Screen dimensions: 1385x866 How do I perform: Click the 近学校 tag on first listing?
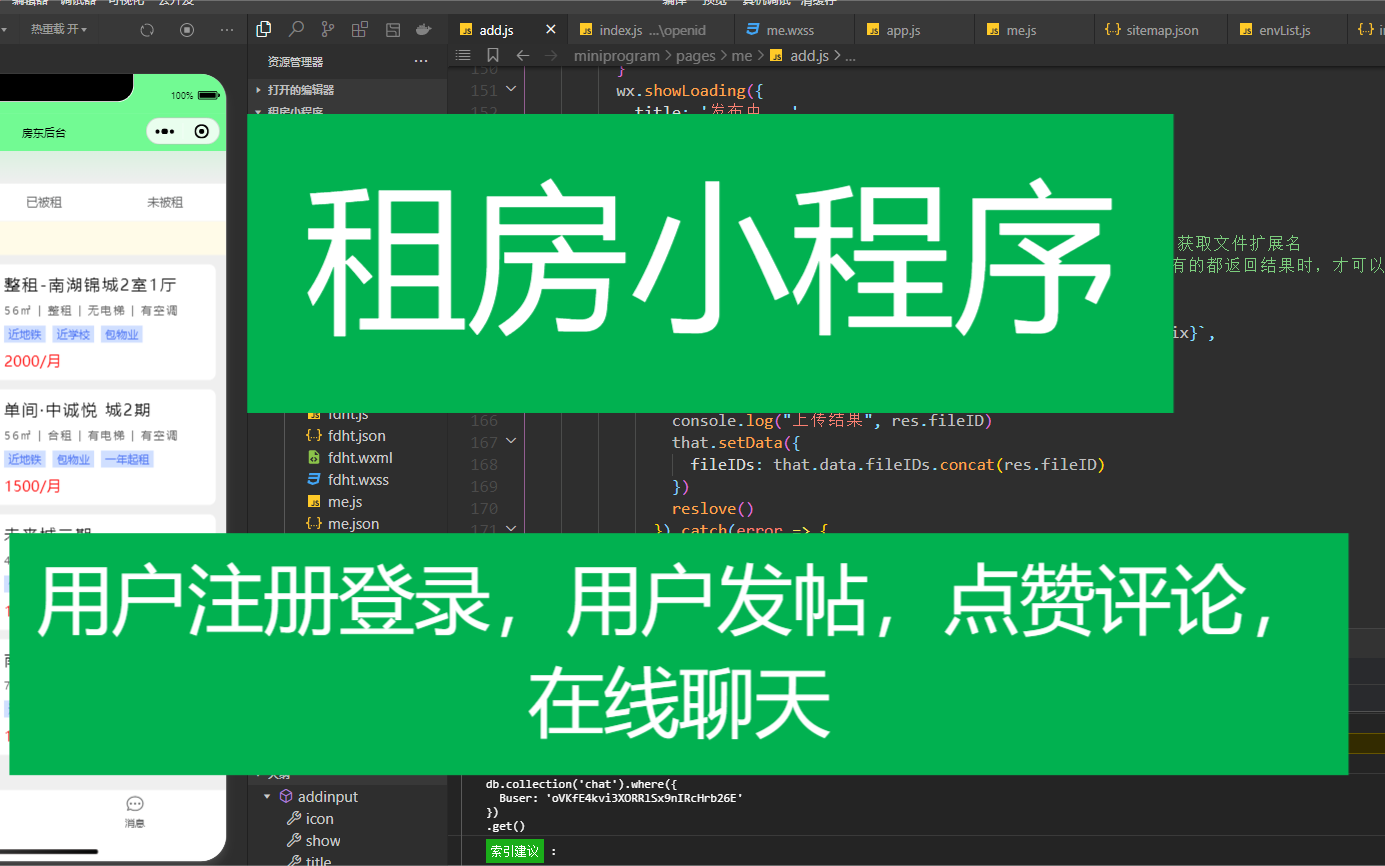[x=73, y=335]
